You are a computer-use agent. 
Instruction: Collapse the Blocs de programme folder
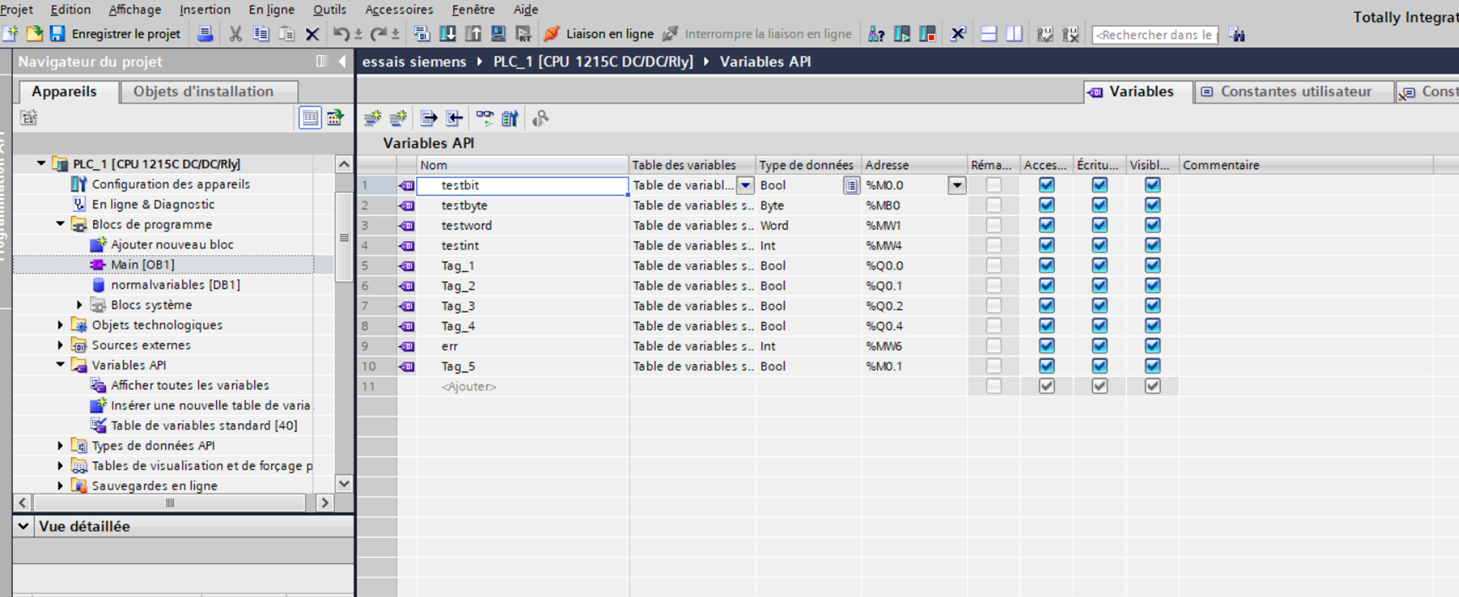(61, 225)
